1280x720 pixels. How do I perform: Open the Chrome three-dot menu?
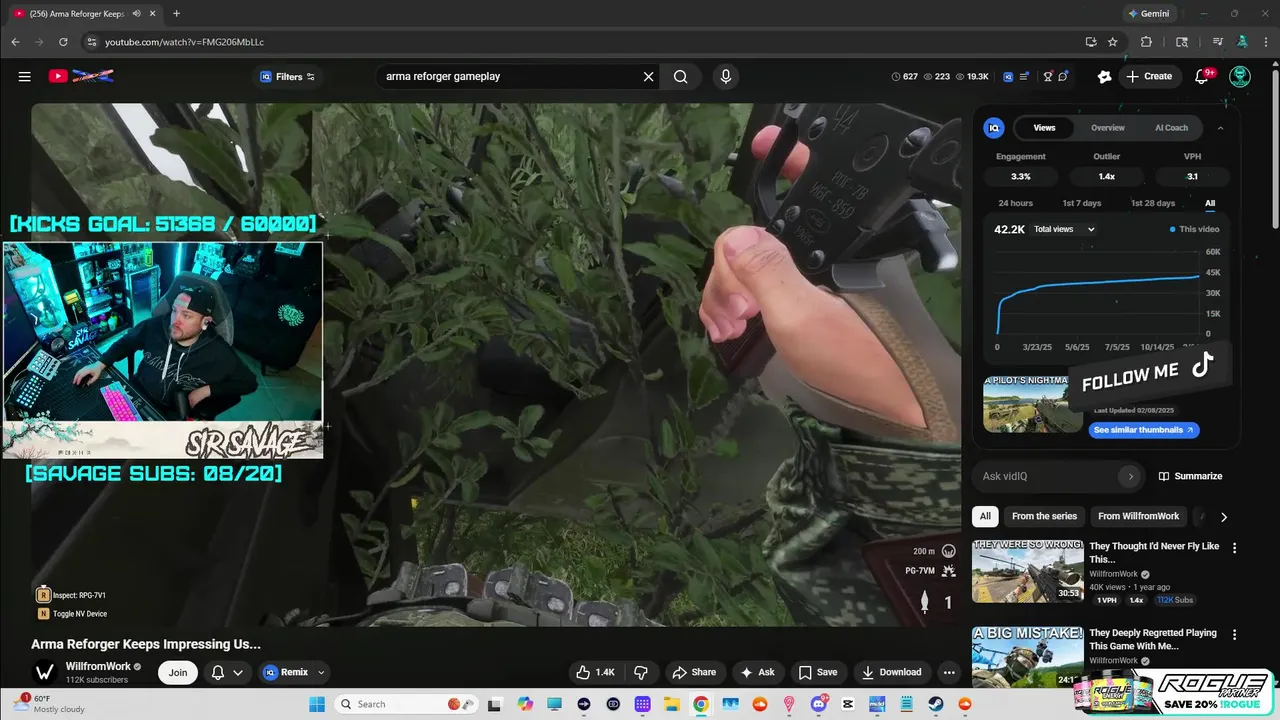(1266, 42)
